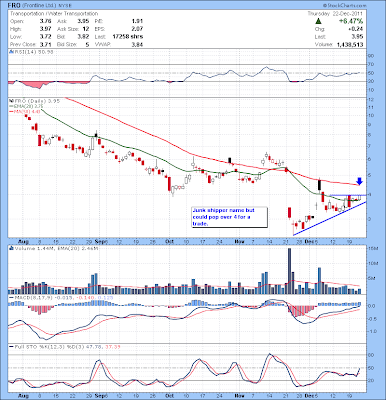Image resolution: width=386 pixels, height=400 pixels.
Task: Click the Aug label under stochastic panel
Action: click(x=24, y=396)
